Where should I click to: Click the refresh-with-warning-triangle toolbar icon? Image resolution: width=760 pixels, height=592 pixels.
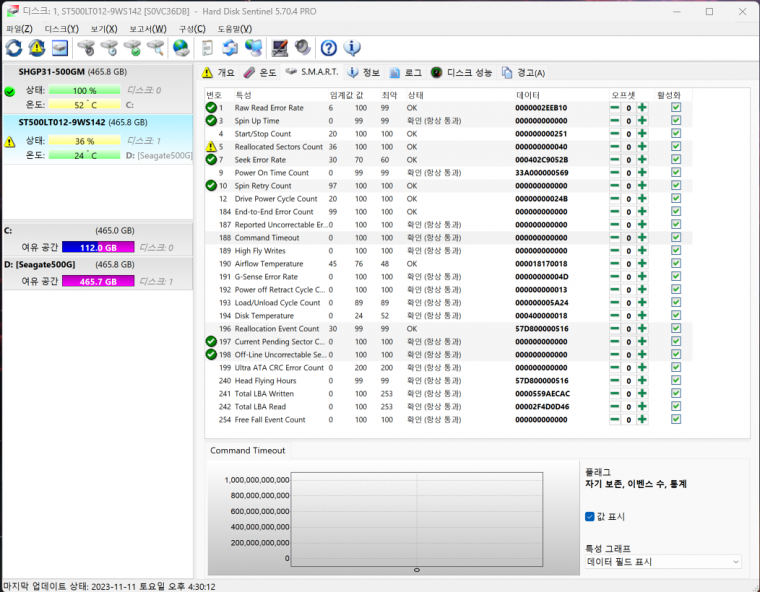pyautogui.click(x=37, y=48)
